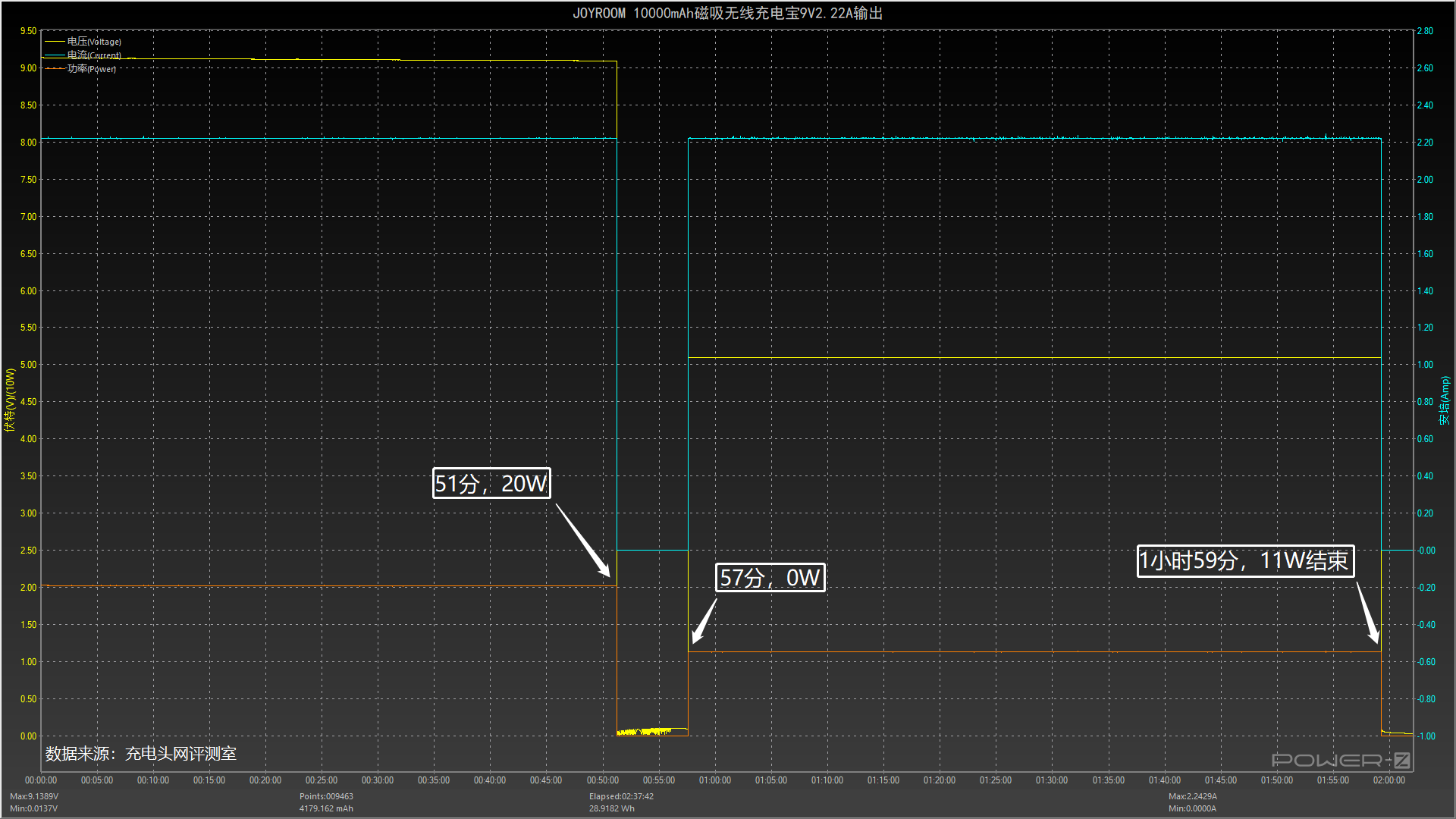Click the '1小时59分, 11W结束' annotation
The image size is (1456, 819).
tap(1244, 561)
